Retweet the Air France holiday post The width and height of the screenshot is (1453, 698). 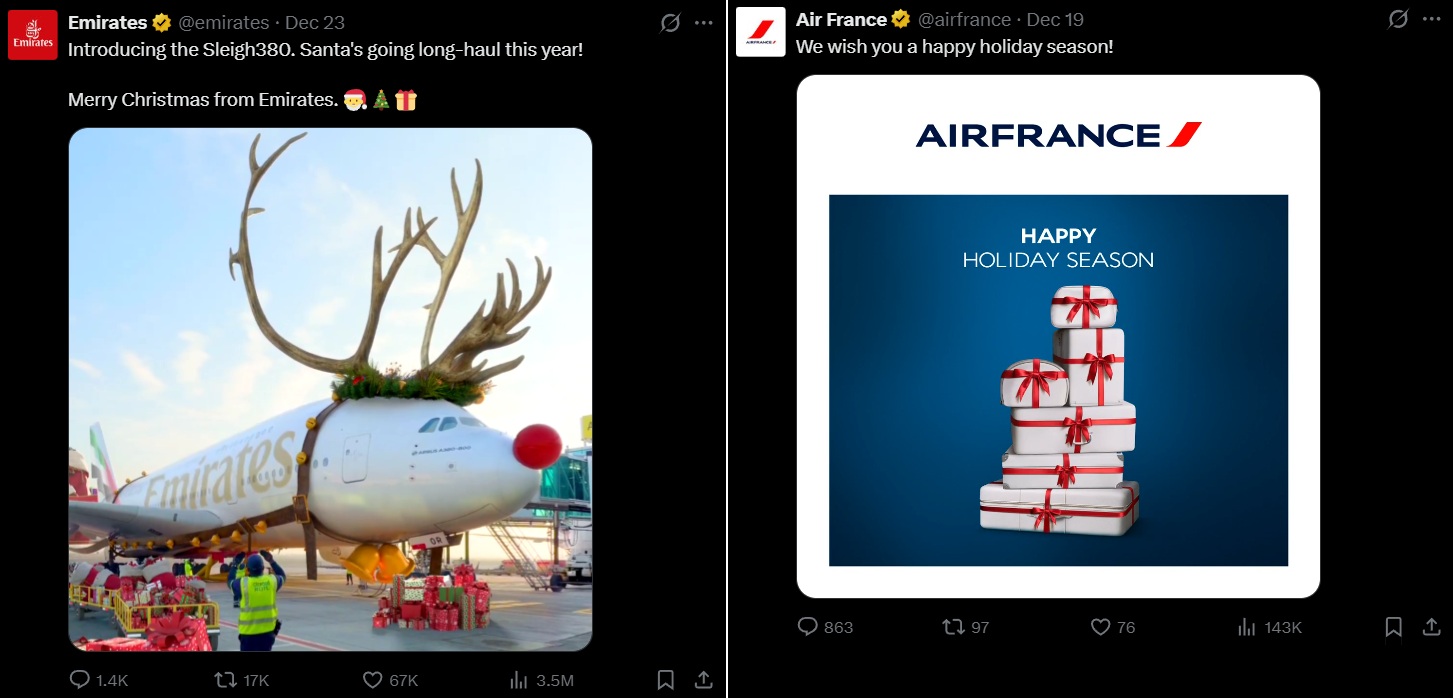pyautogui.click(x=954, y=627)
